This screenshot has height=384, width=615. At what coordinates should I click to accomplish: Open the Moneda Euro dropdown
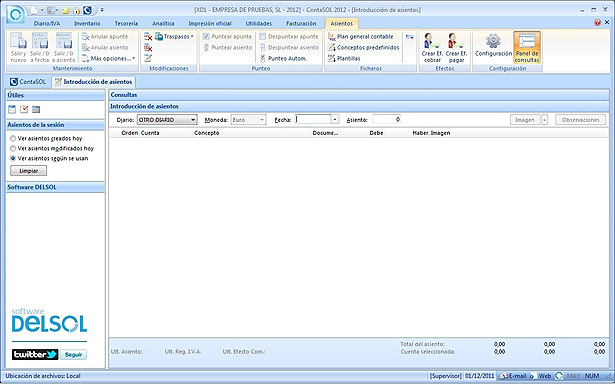(x=249, y=120)
